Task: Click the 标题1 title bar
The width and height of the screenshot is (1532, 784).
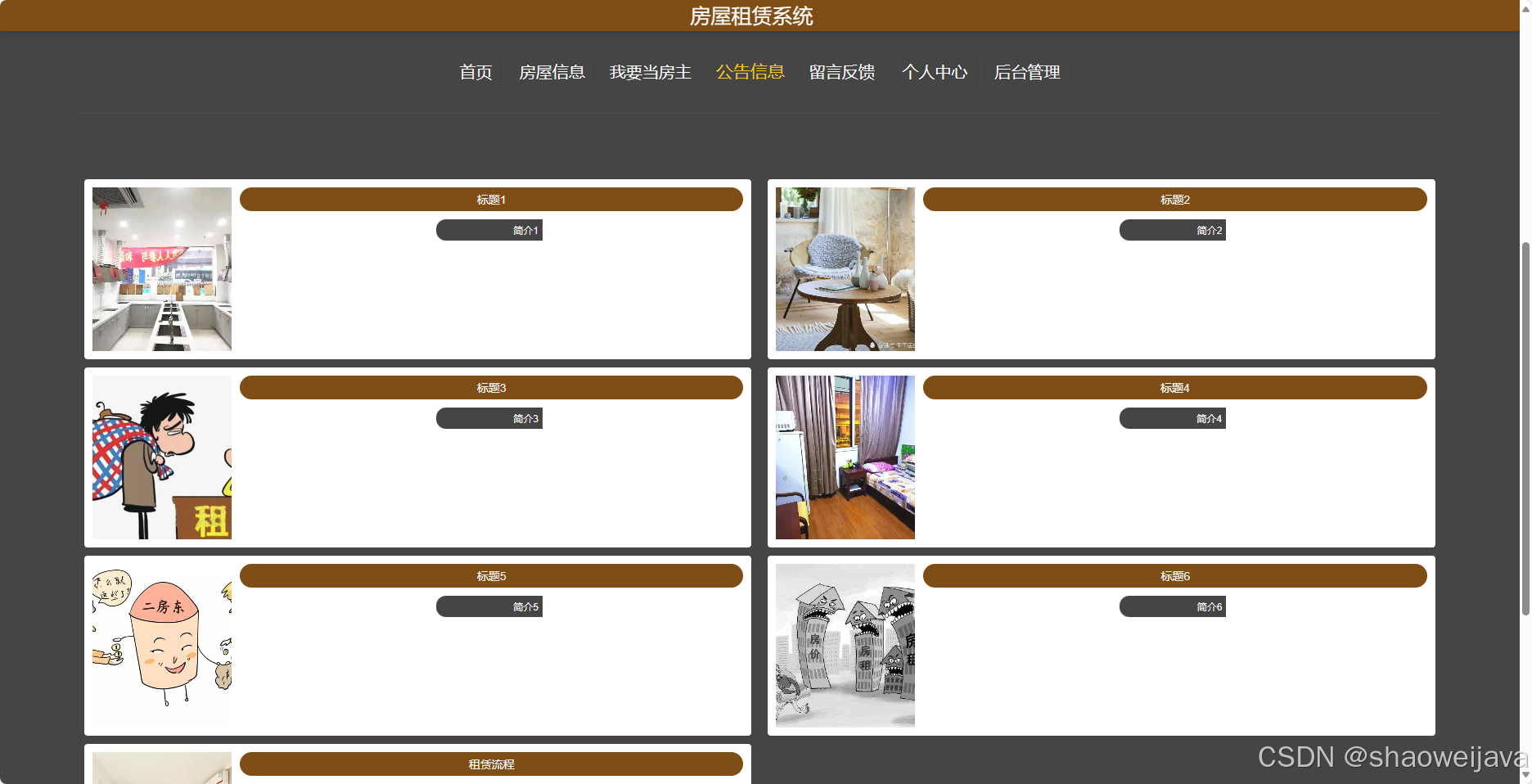Action: pyautogui.click(x=491, y=199)
